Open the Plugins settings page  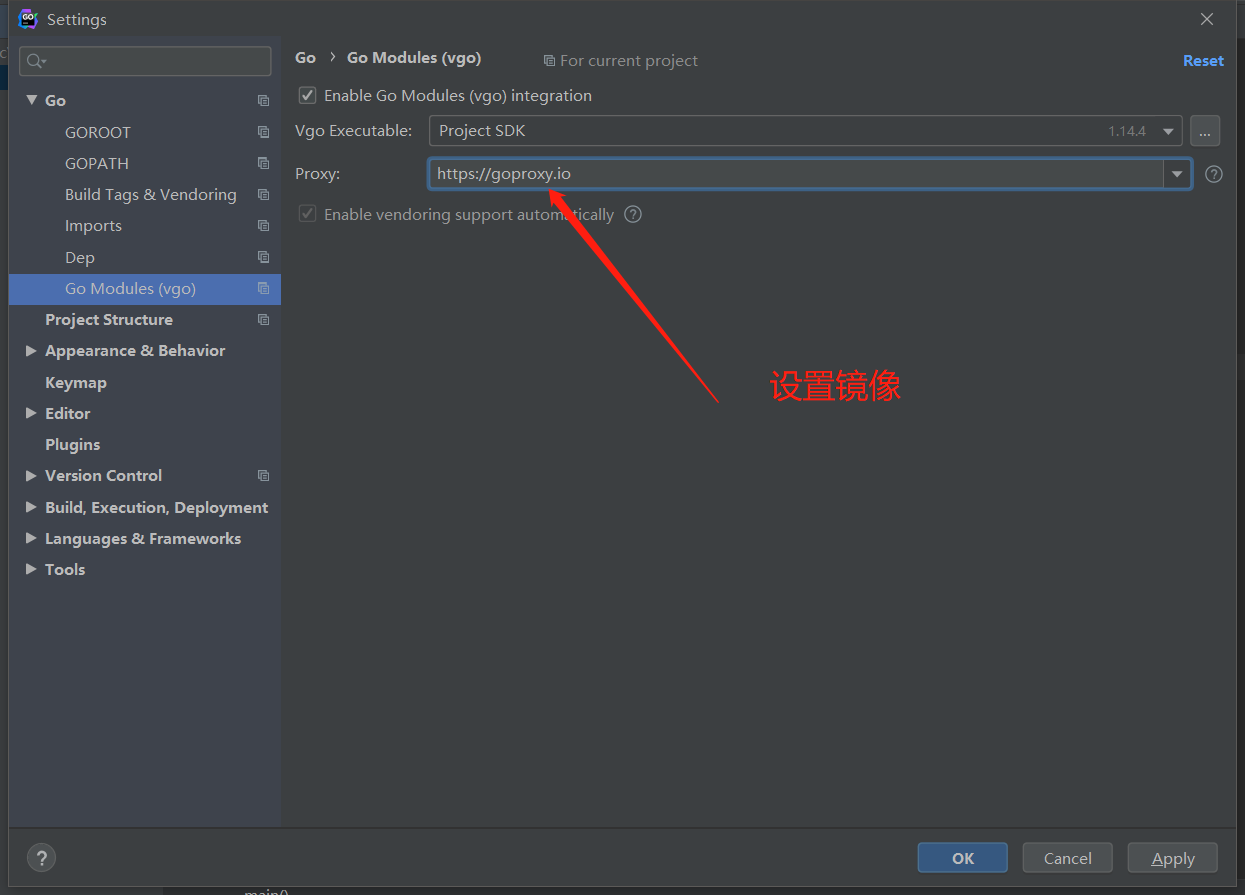point(73,444)
